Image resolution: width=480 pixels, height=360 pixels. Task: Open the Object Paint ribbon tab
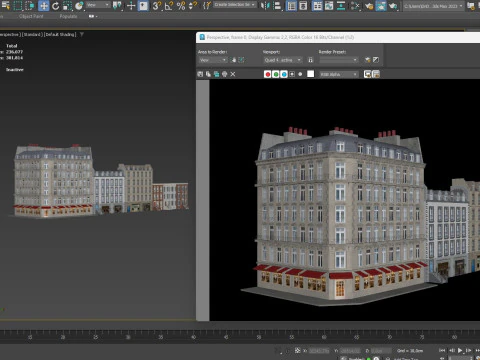(31, 16)
